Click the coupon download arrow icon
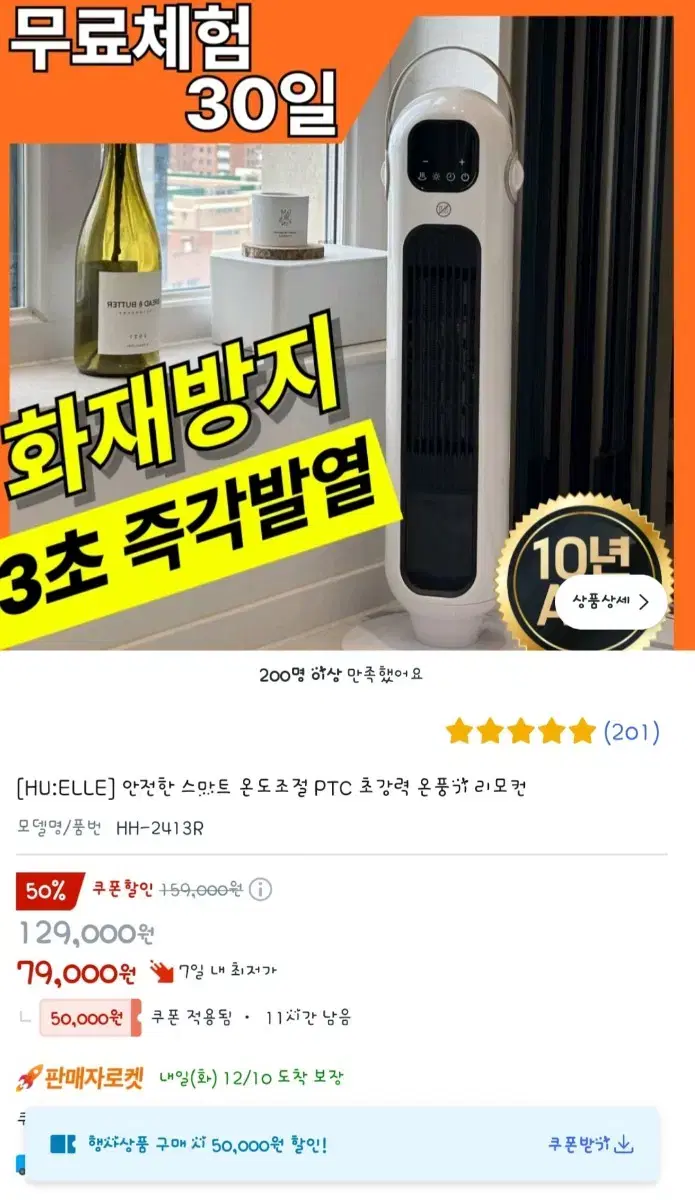Screen dimensions: 695x1200 tap(625, 1144)
